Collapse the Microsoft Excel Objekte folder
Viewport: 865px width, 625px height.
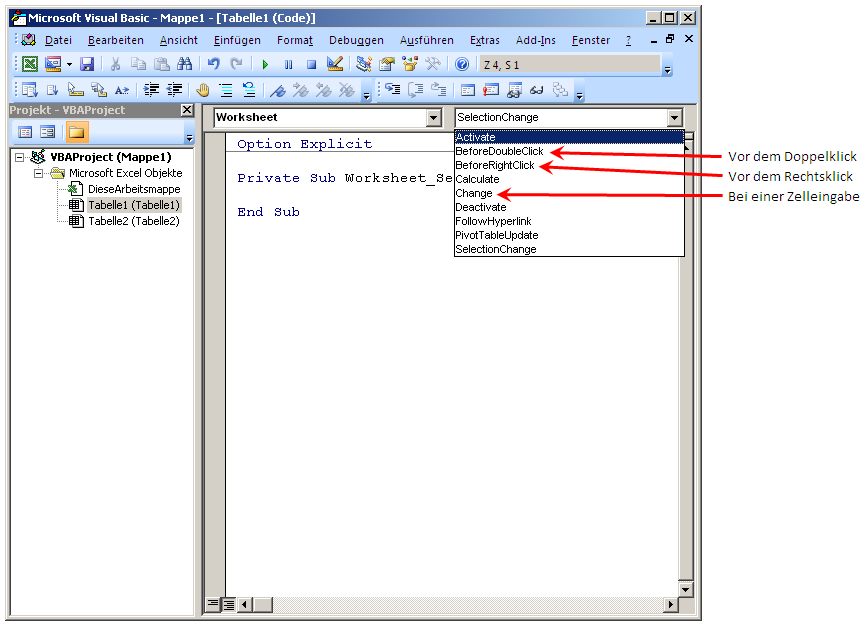coord(38,173)
